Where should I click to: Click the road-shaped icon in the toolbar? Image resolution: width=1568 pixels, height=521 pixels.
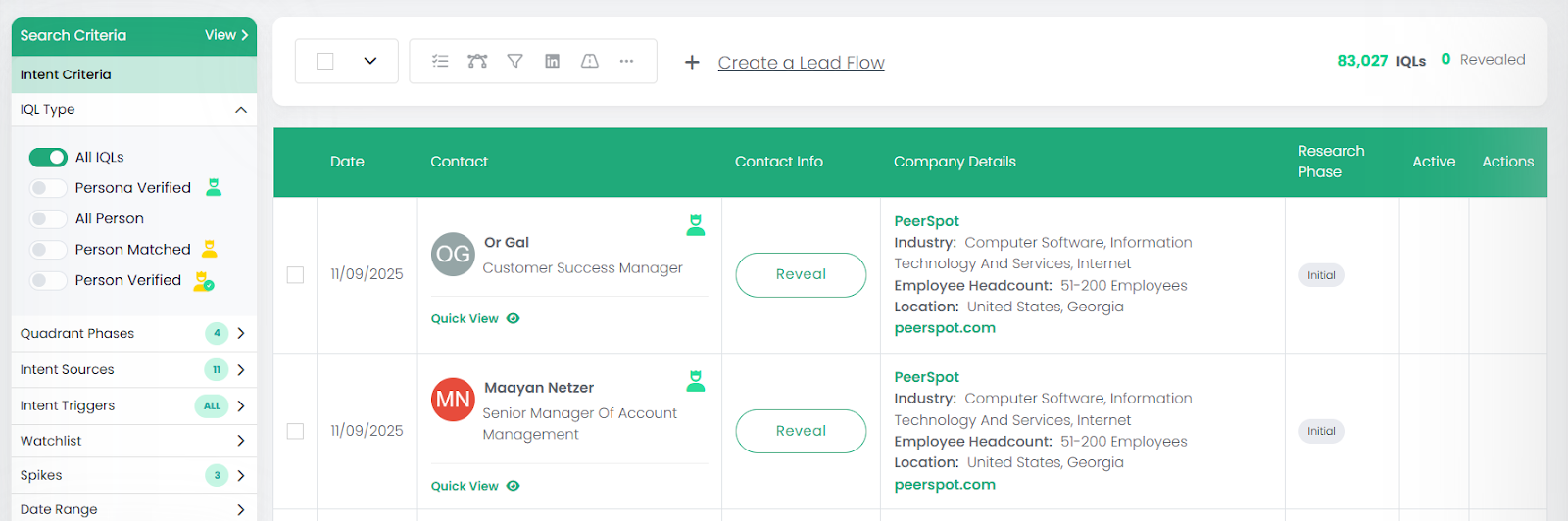coord(590,61)
